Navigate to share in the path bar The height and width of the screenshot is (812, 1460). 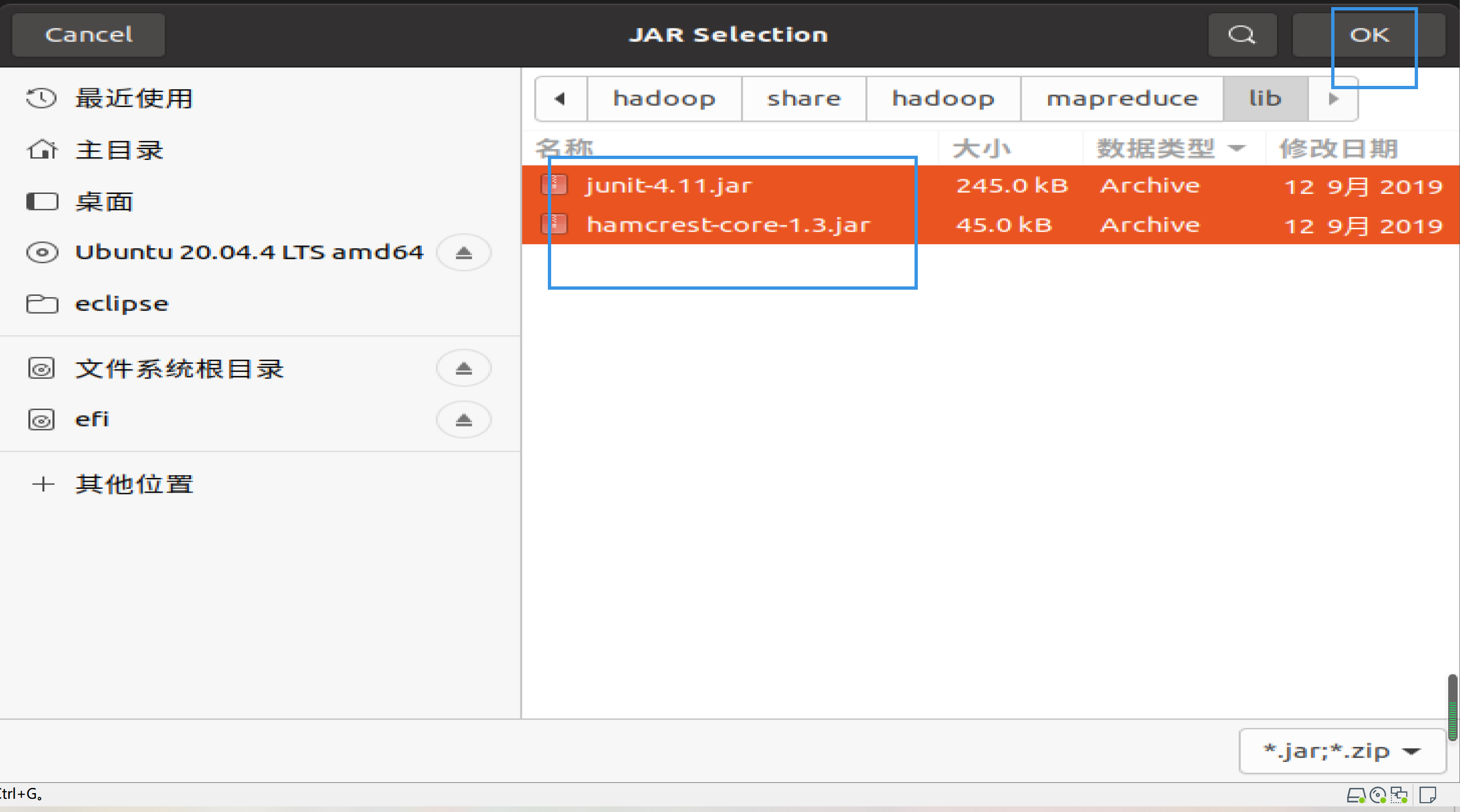tap(803, 99)
